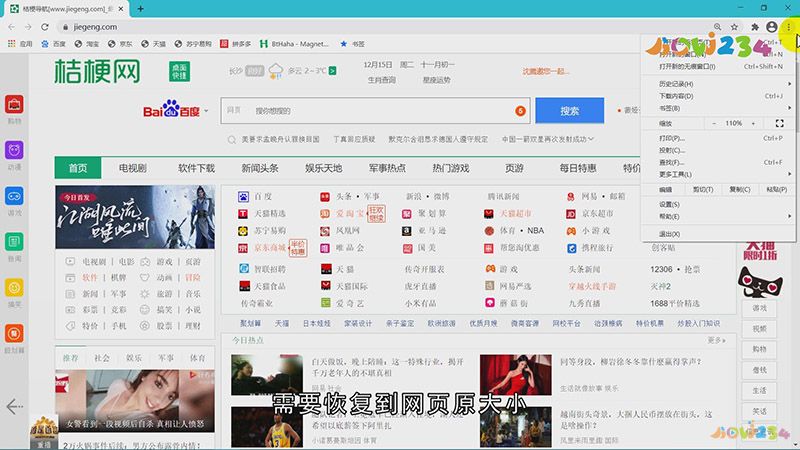Click the JD icon next to 京东超市

(571, 214)
